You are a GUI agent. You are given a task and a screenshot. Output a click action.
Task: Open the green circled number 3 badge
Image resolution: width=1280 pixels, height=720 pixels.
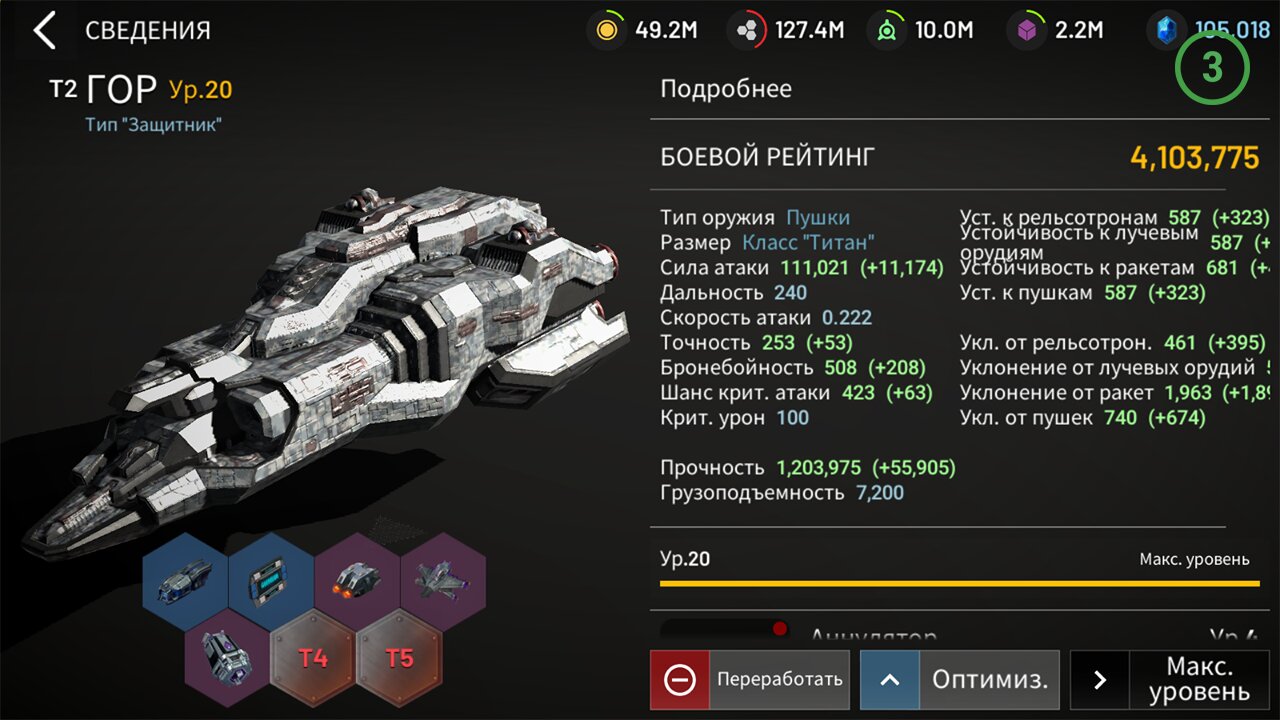[x=1212, y=68]
